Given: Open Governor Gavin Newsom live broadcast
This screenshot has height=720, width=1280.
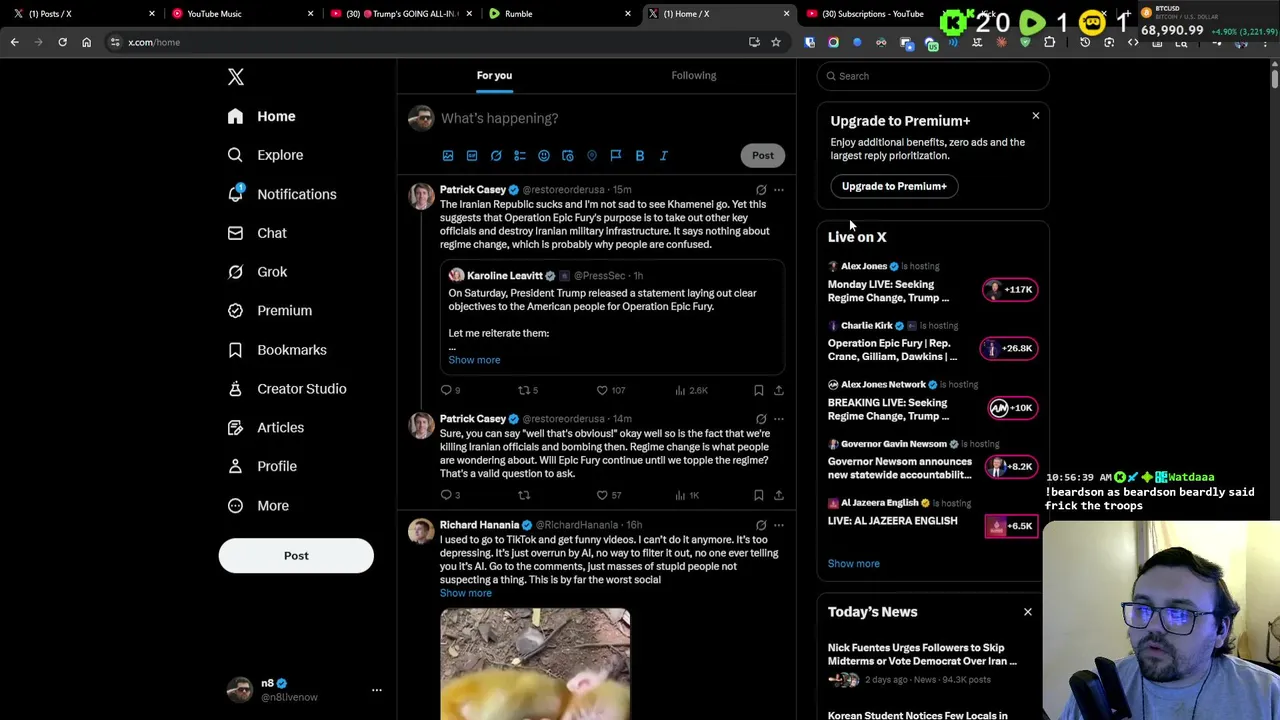Looking at the screenshot, I should pyautogui.click(x=932, y=460).
